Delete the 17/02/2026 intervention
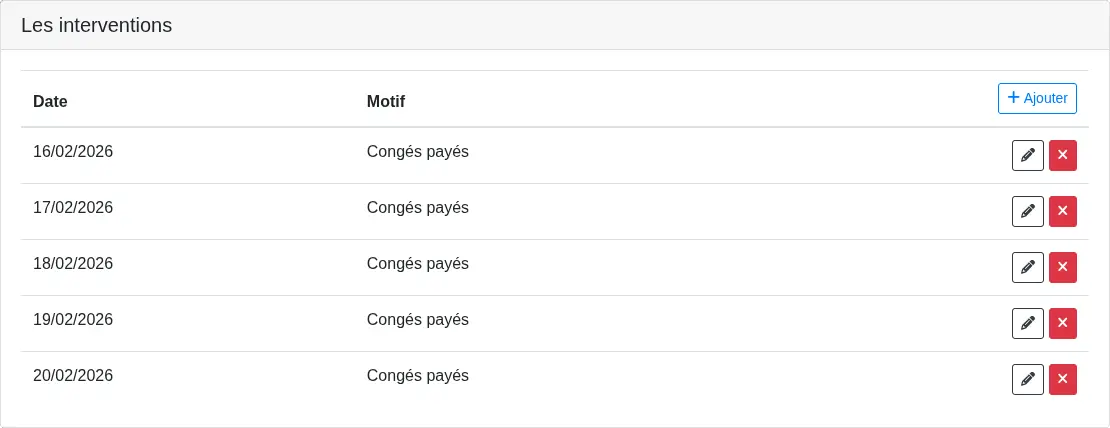The width and height of the screenshot is (1110, 428). (x=1062, y=212)
